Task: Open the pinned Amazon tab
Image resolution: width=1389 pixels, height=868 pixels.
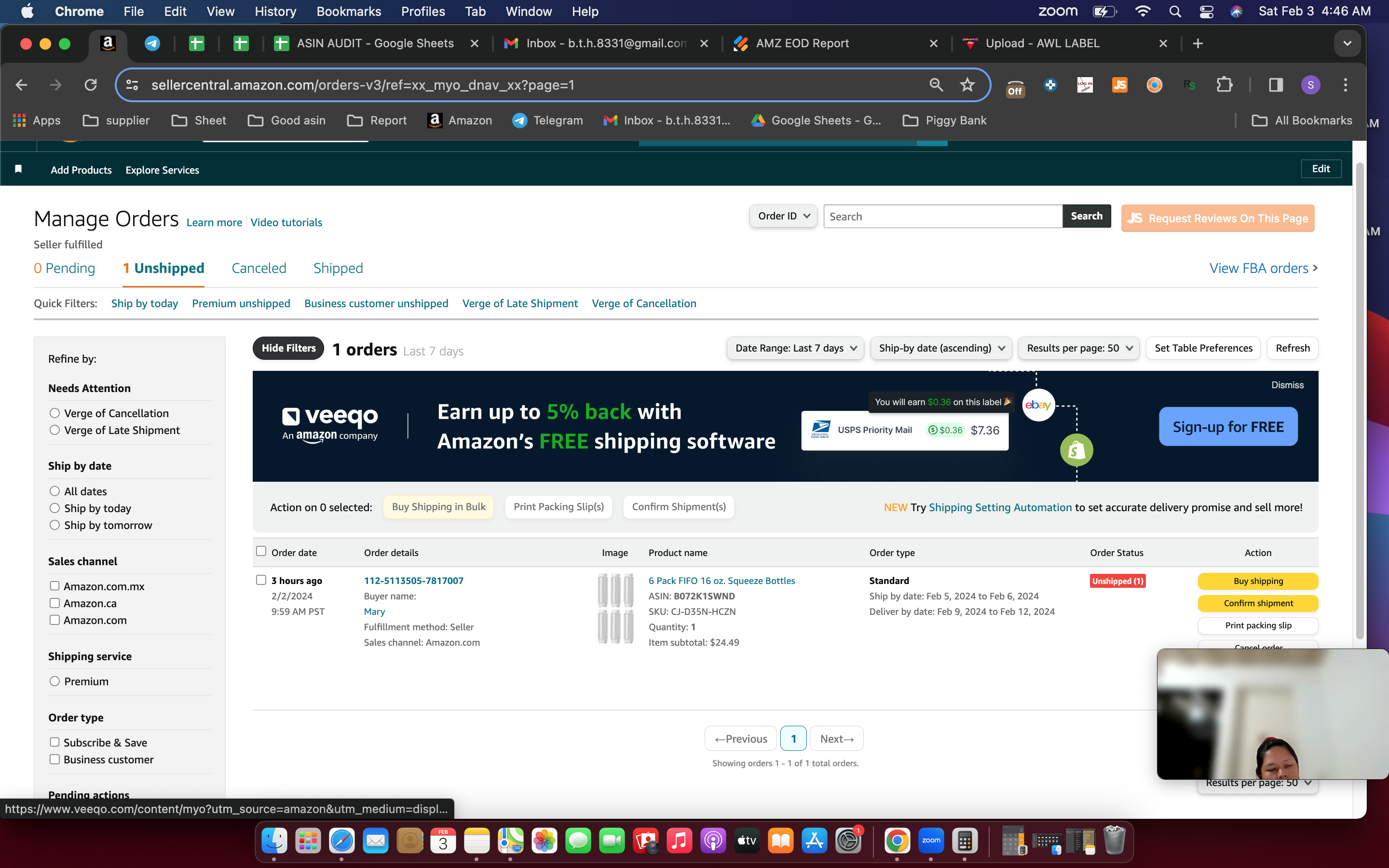Action: point(108,43)
